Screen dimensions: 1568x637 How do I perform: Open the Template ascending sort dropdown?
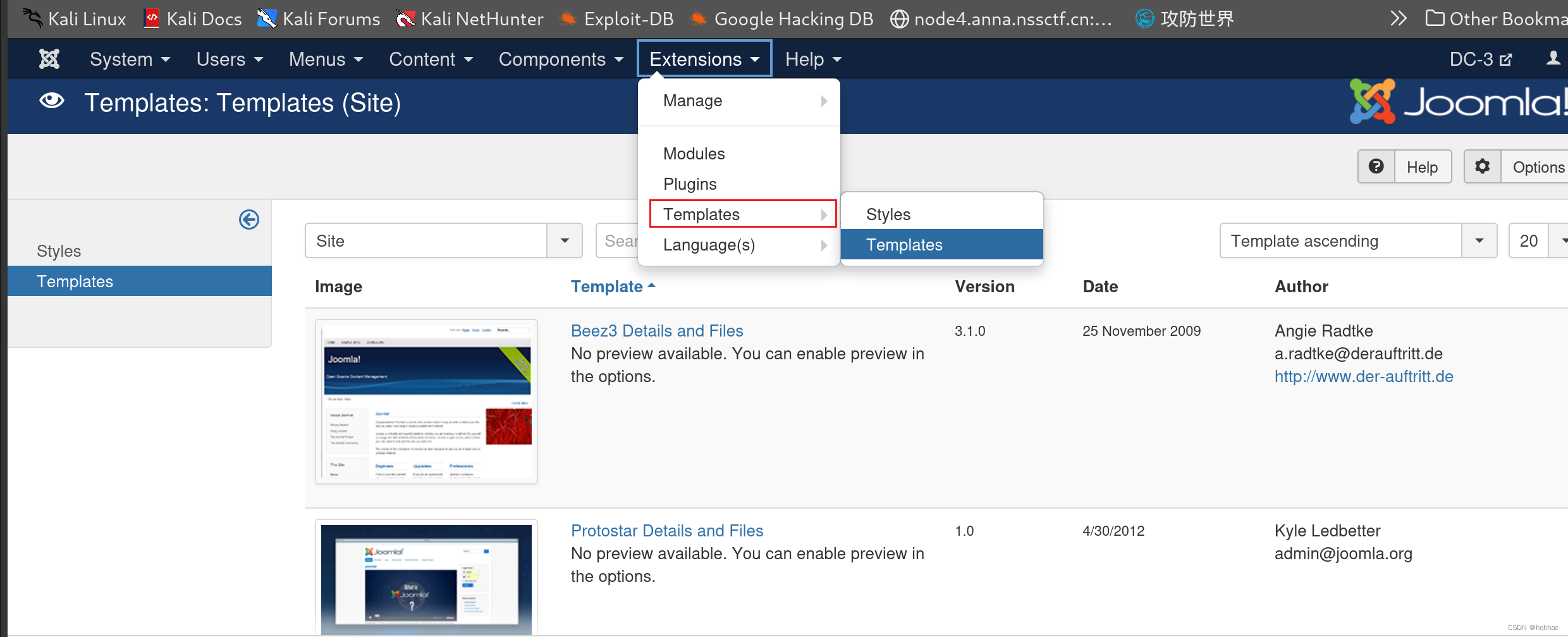[x=1358, y=240]
